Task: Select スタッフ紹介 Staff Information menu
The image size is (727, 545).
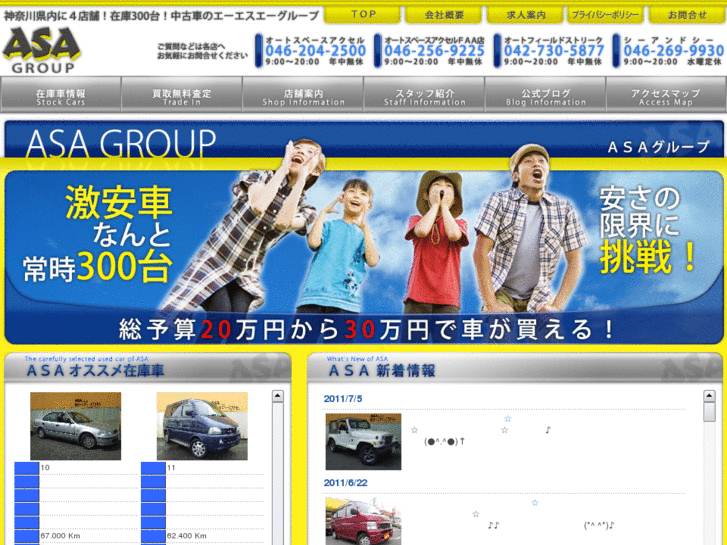Action: [x=424, y=95]
